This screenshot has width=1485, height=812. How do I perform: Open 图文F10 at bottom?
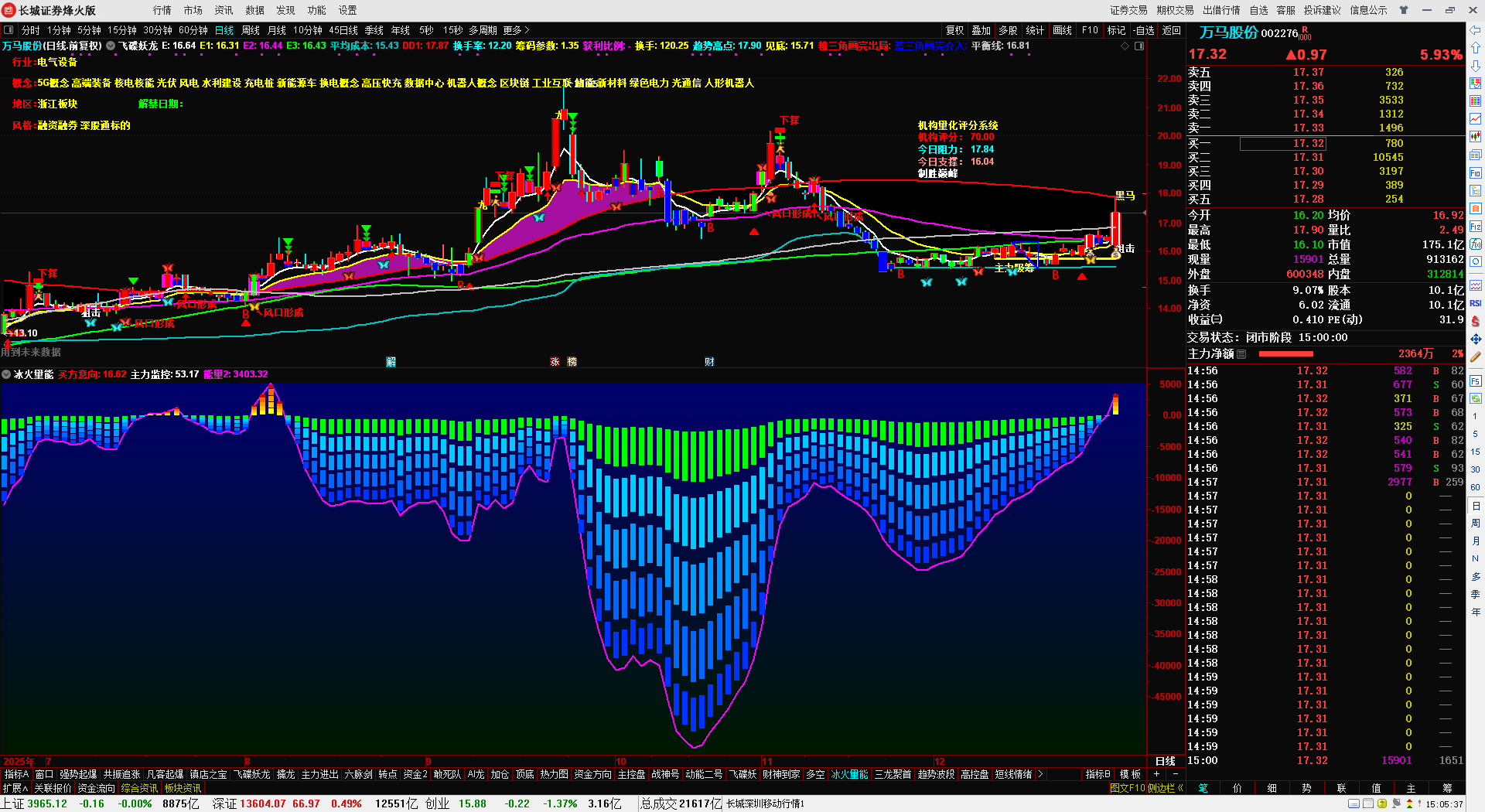tap(1128, 788)
